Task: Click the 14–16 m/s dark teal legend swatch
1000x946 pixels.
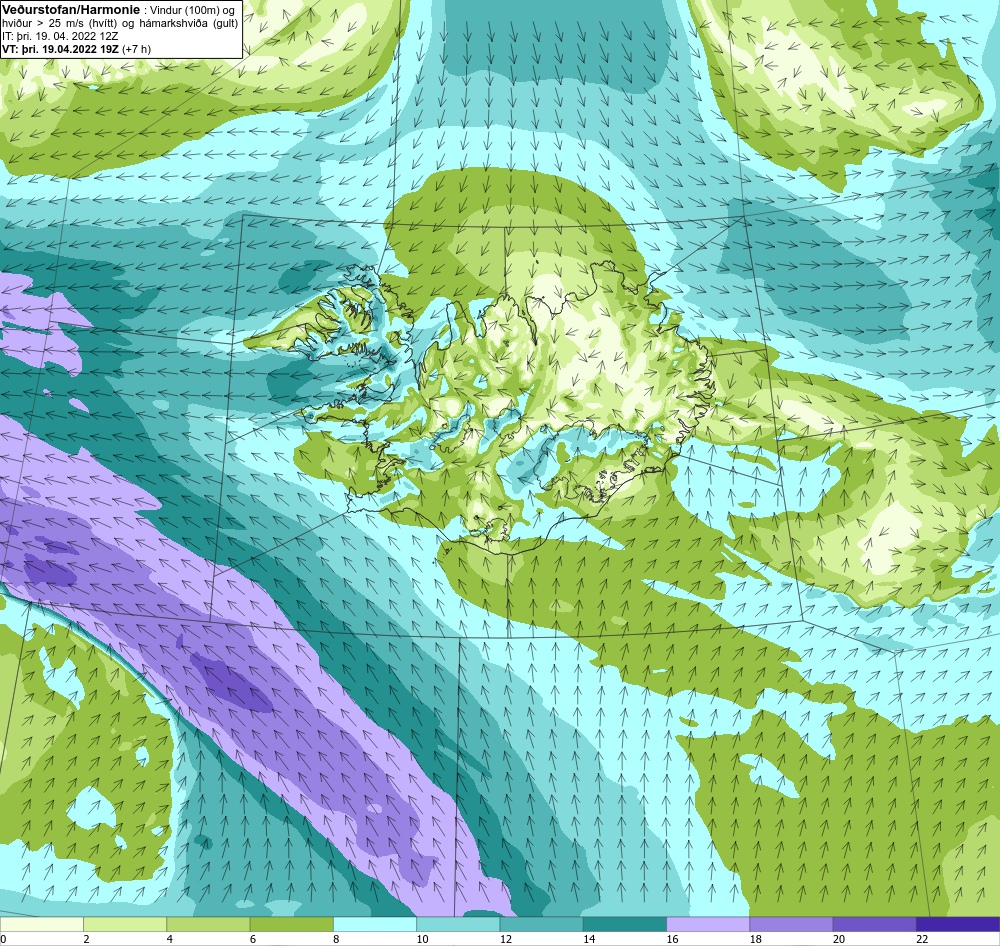Action: (x=625, y=924)
